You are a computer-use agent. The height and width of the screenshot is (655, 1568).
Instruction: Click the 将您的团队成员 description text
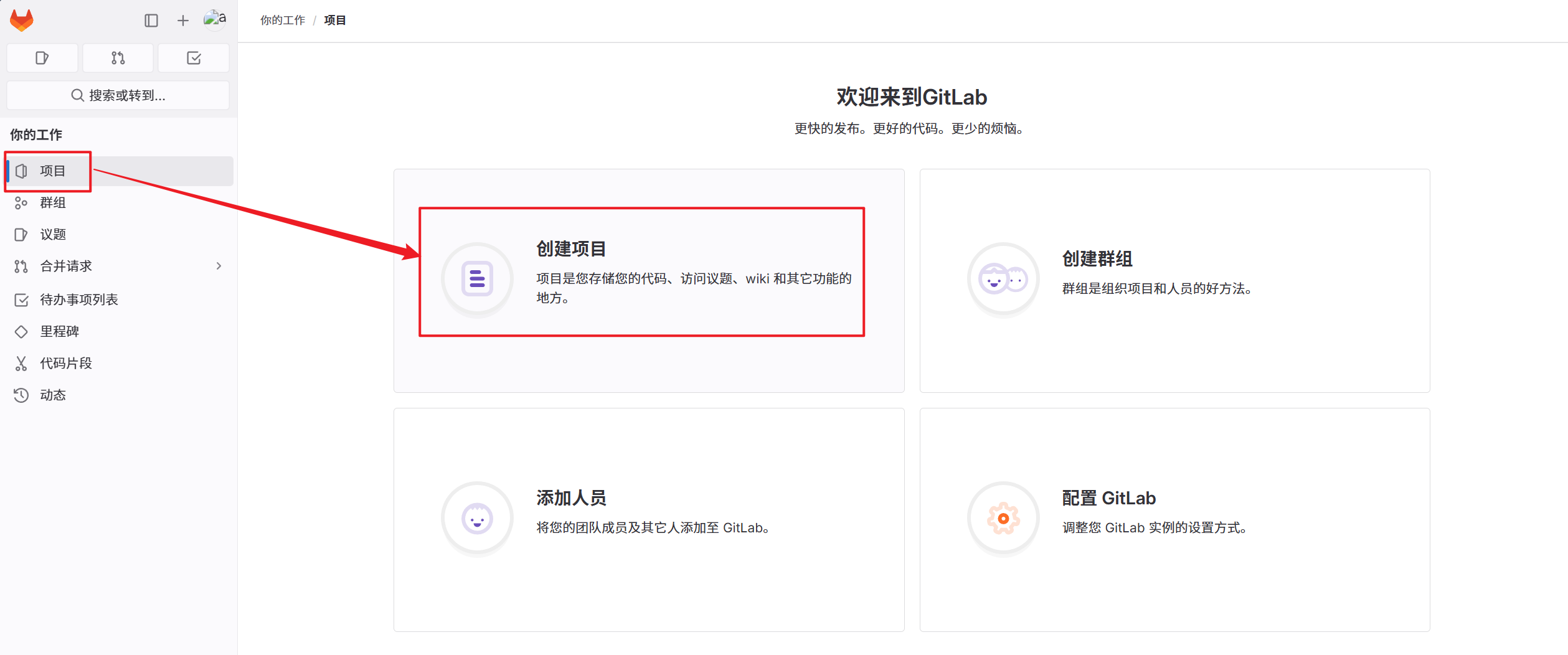pyautogui.click(x=653, y=528)
